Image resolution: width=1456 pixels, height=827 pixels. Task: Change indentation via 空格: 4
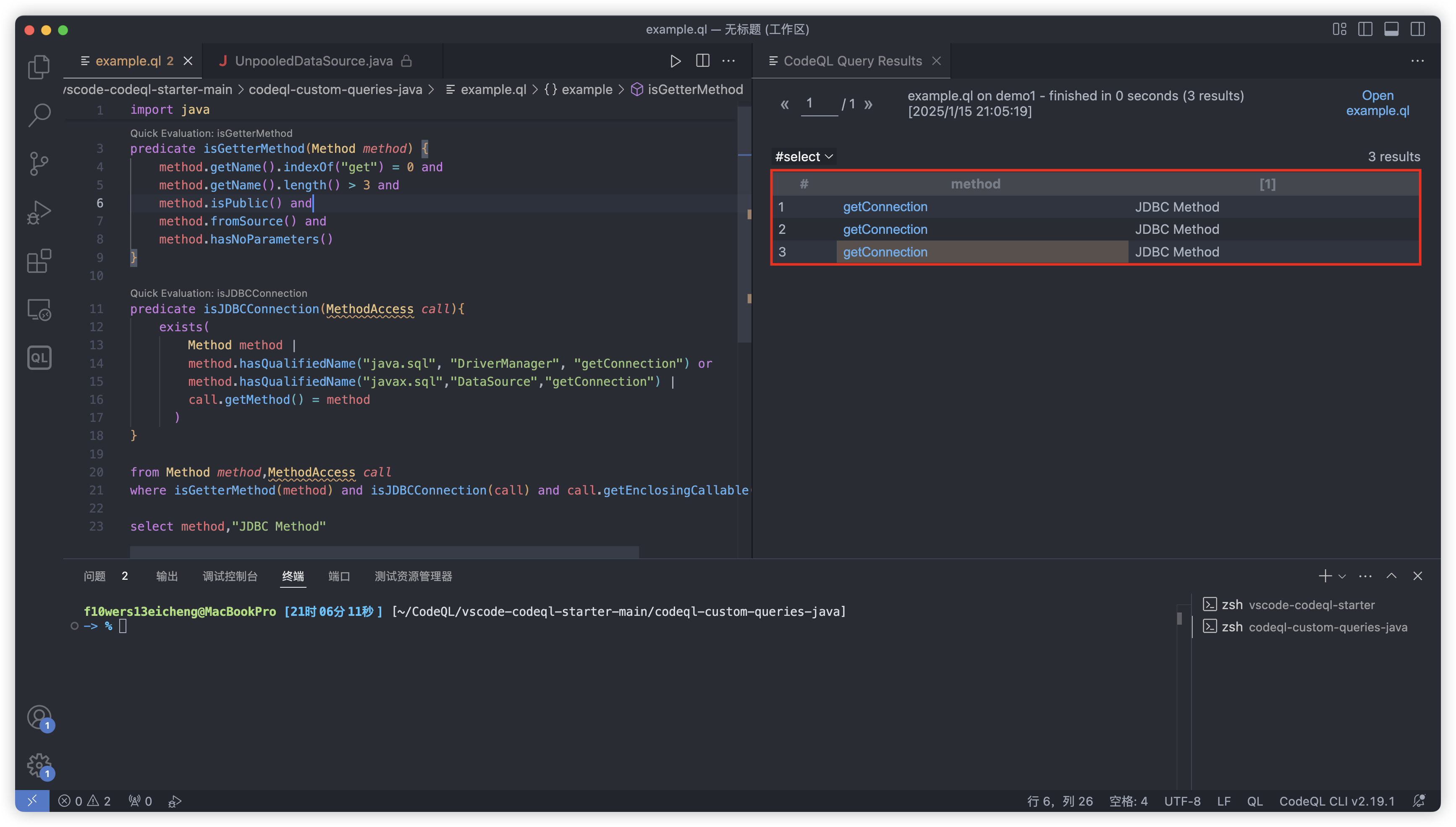[x=1129, y=801]
